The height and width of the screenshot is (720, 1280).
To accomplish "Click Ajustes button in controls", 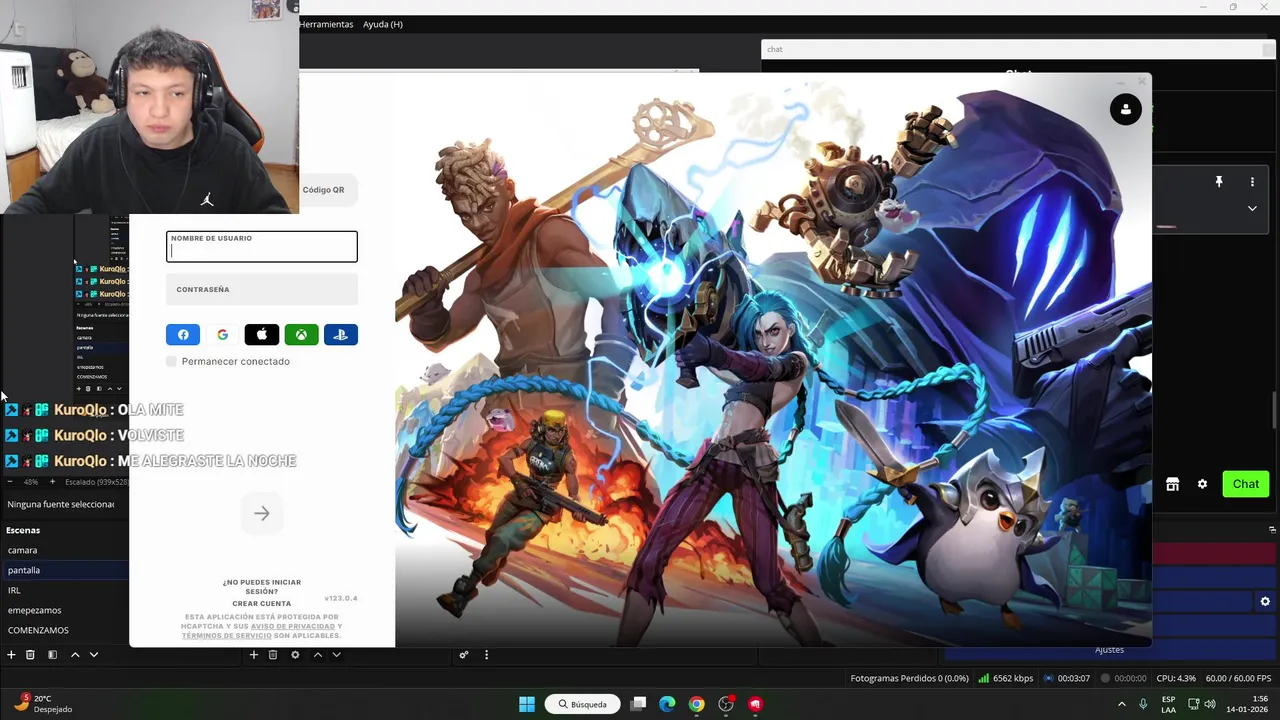I will coord(1109,650).
